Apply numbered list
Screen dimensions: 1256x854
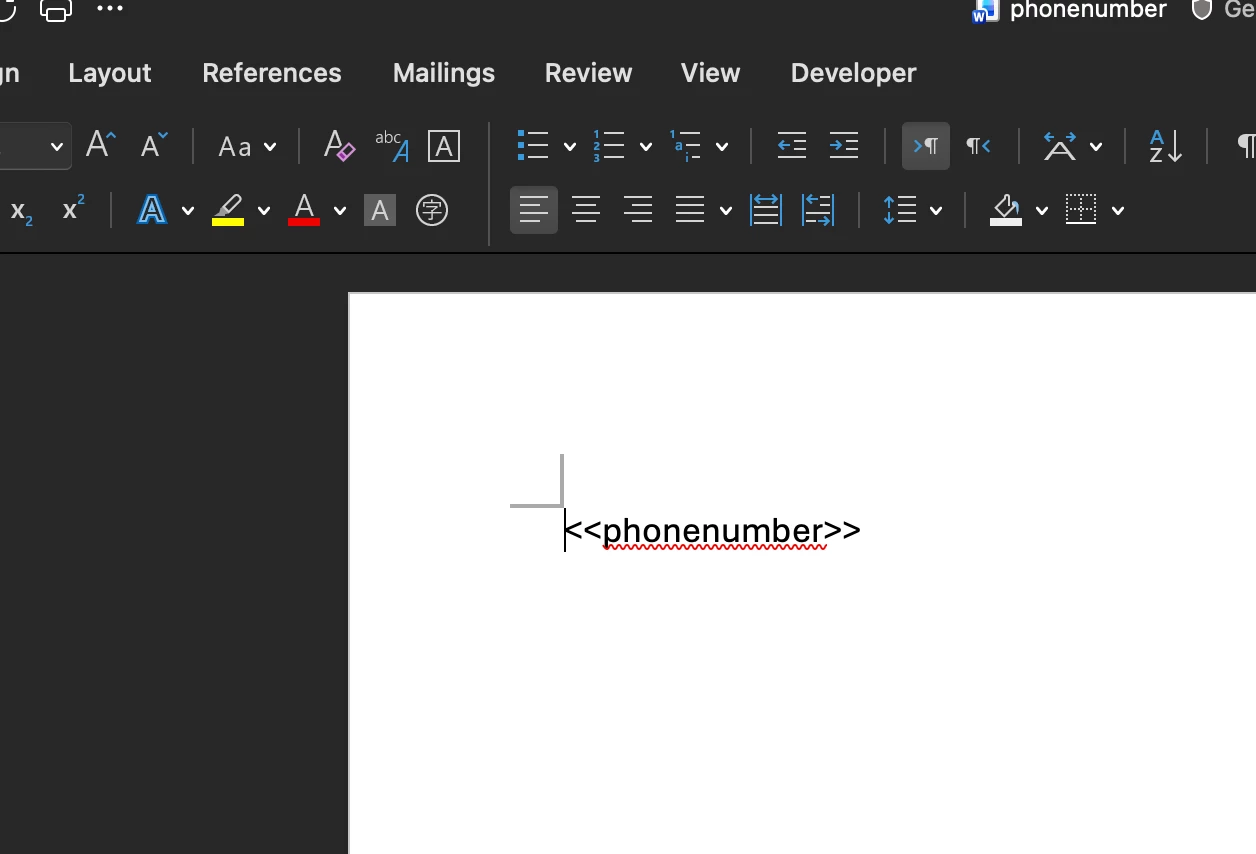click(609, 146)
